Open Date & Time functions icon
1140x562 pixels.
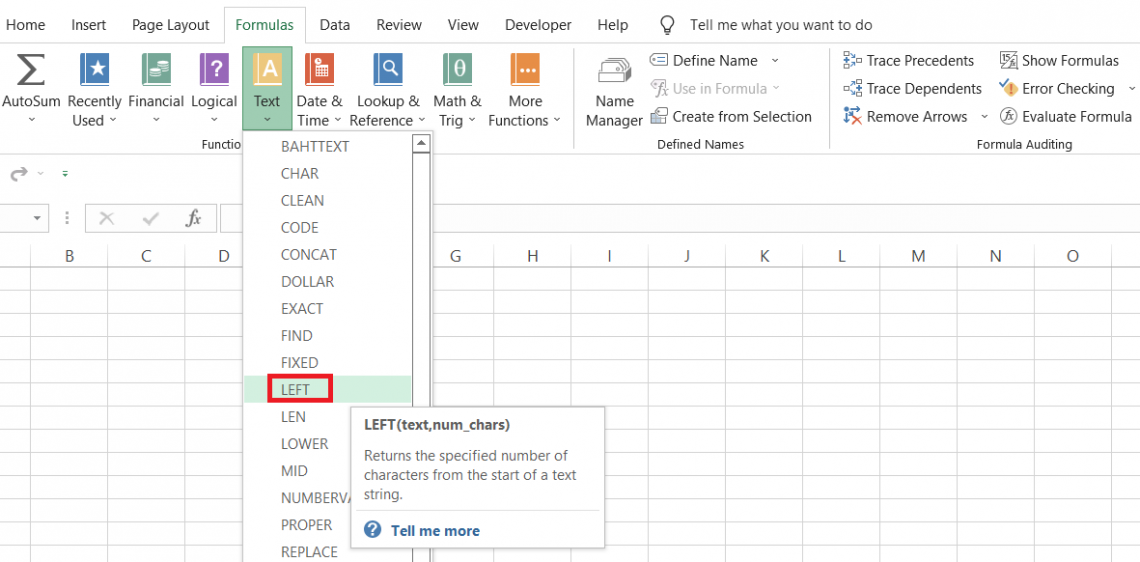pos(319,71)
